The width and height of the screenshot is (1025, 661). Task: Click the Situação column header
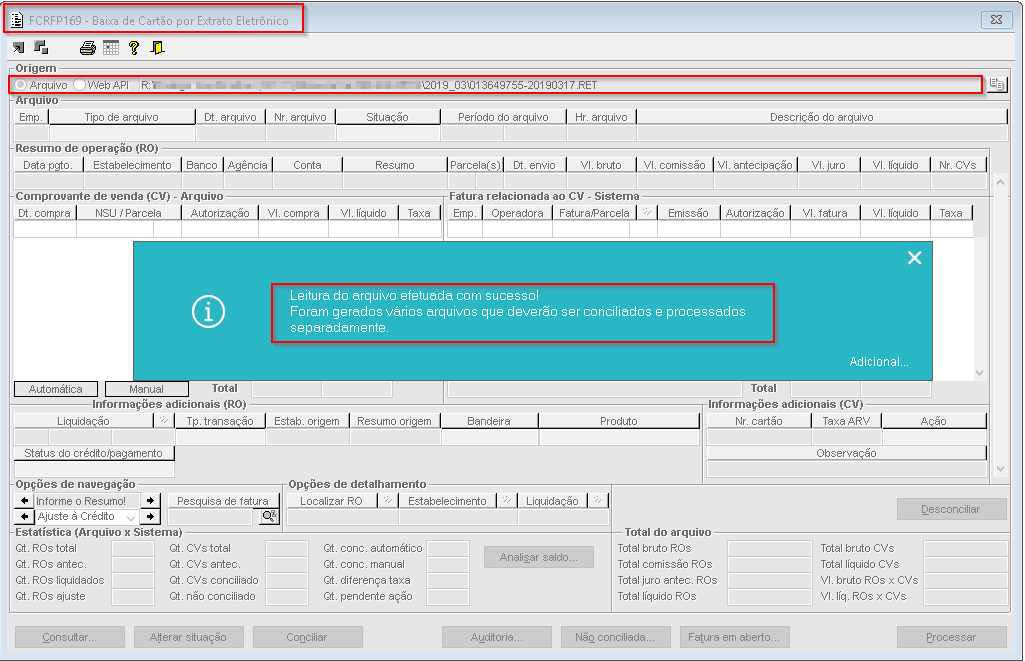tap(388, 117)
